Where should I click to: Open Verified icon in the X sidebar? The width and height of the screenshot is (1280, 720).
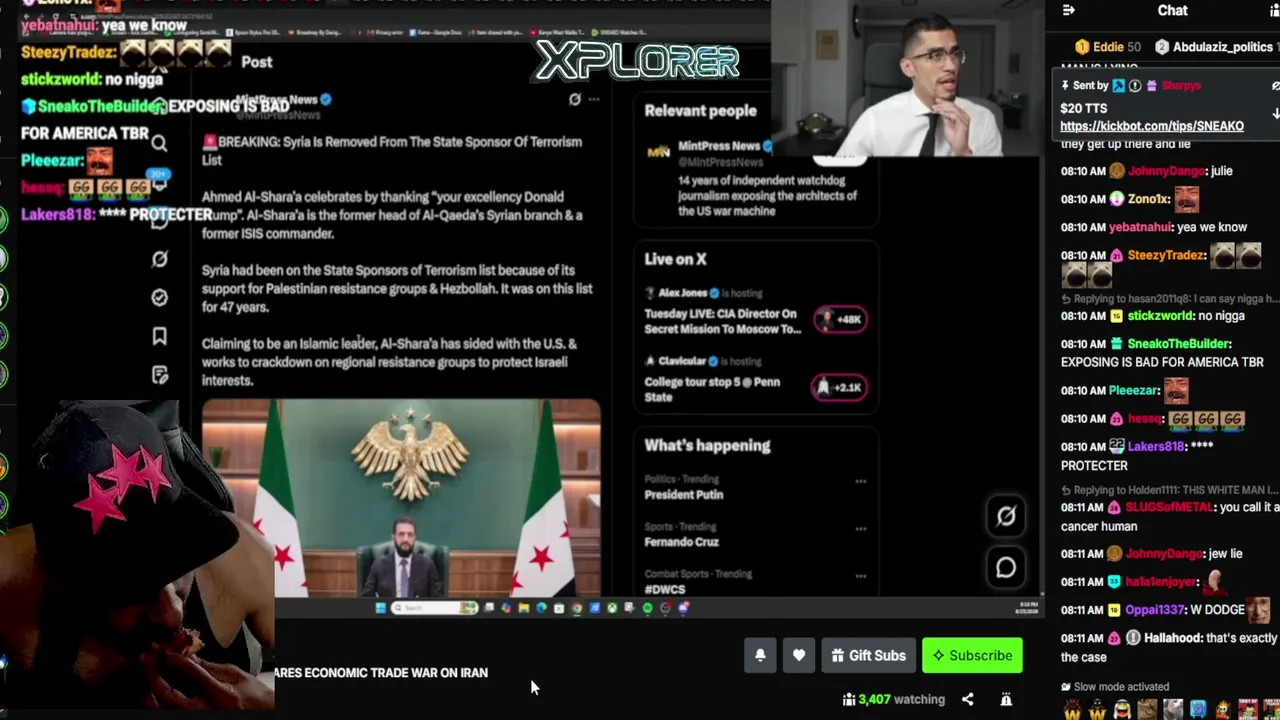(159, 298)
